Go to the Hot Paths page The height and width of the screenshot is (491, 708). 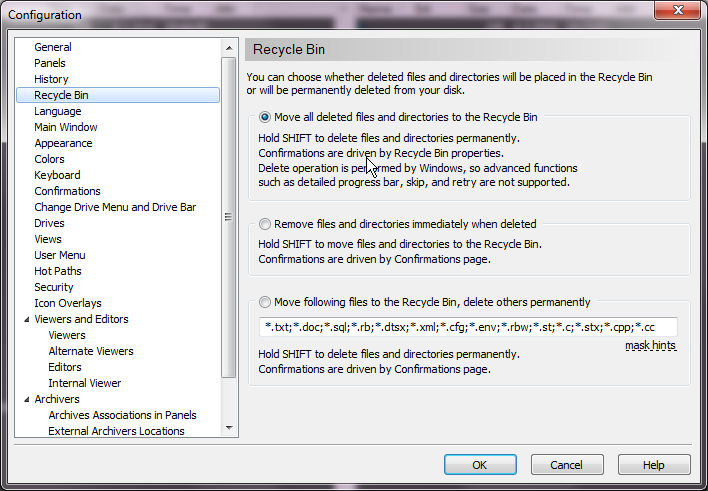tap(58, 271)
